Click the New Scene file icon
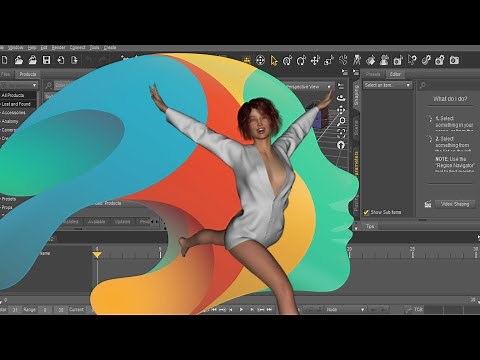 5,60
